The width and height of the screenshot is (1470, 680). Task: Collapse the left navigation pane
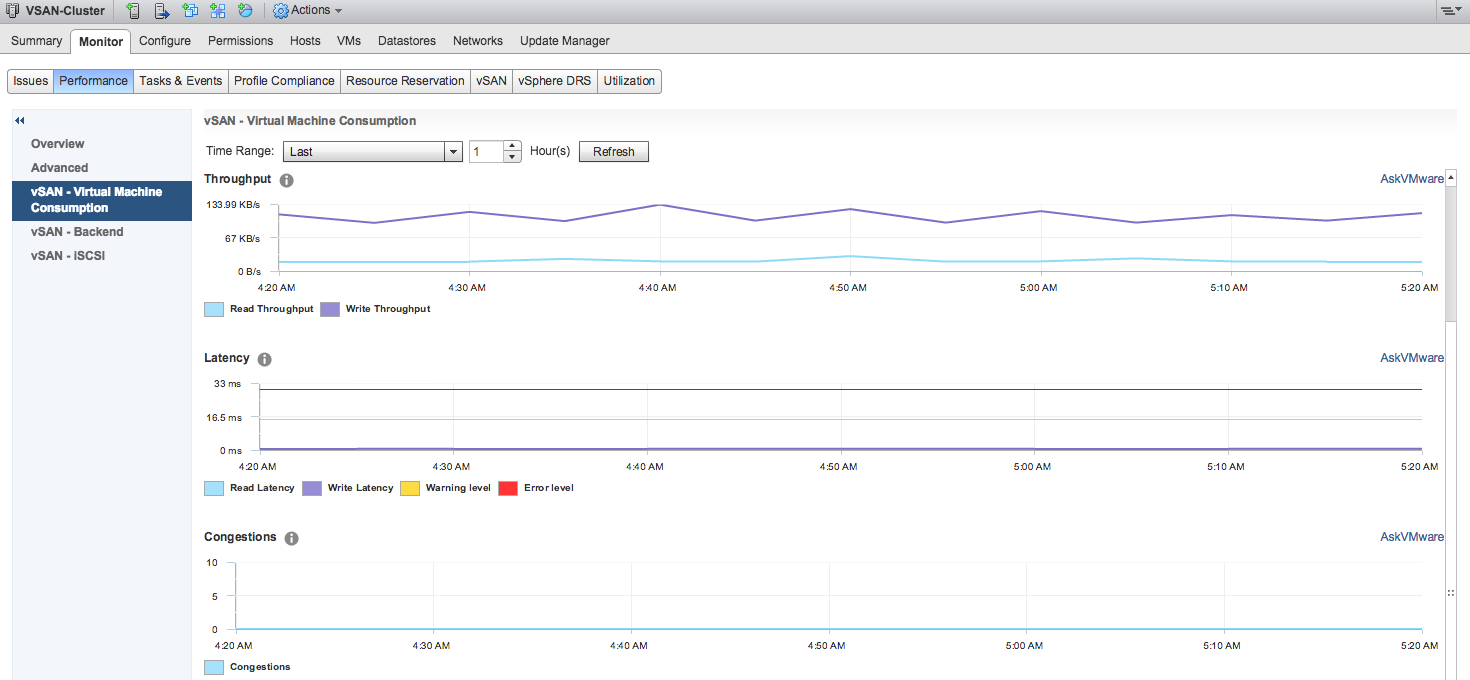18,119
